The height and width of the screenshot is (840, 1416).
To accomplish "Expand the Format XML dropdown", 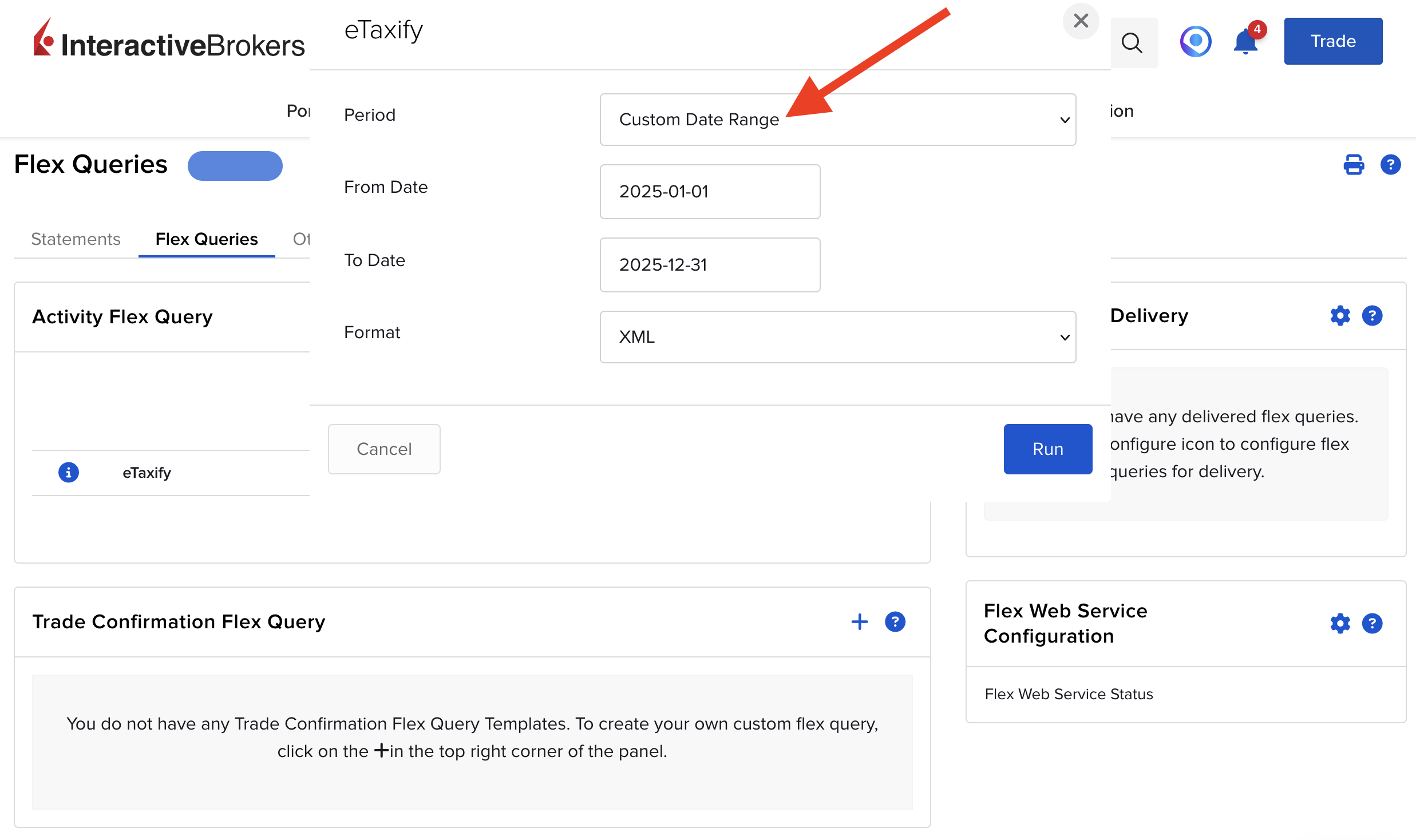I will pos(838,337).
